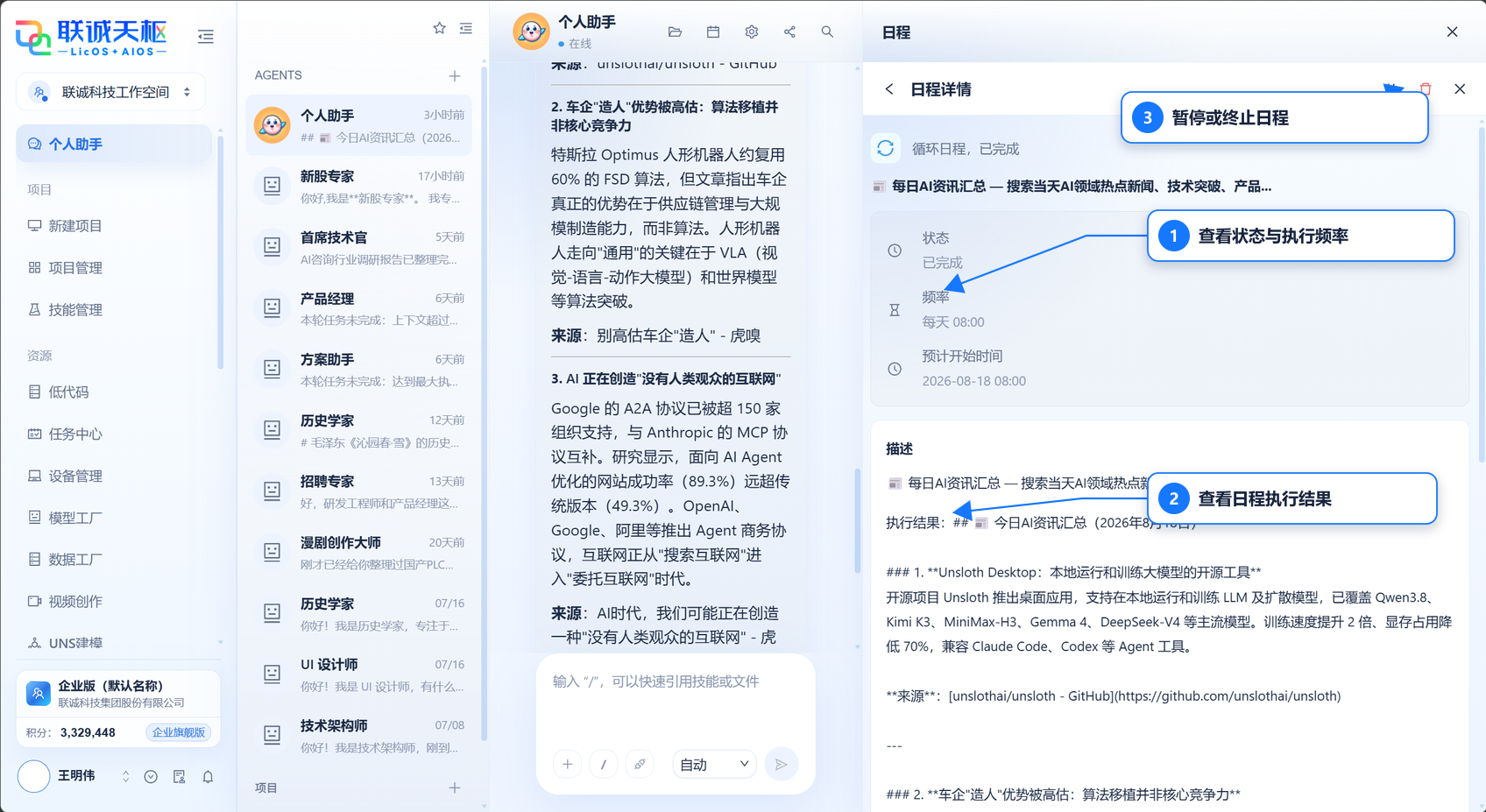Viewport: 1486px width, 812px height.
Task: Open the 自动 mode dropdown
Action: click(714, 765)
